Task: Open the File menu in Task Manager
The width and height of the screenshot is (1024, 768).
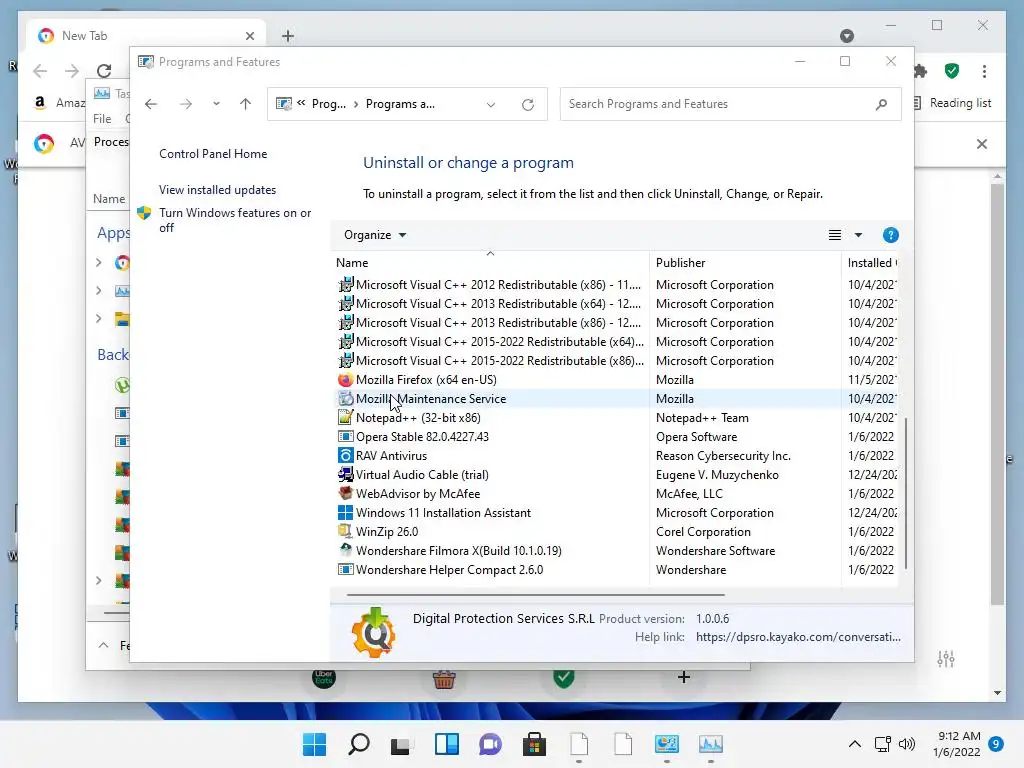Action: click(x=102, y=119)
